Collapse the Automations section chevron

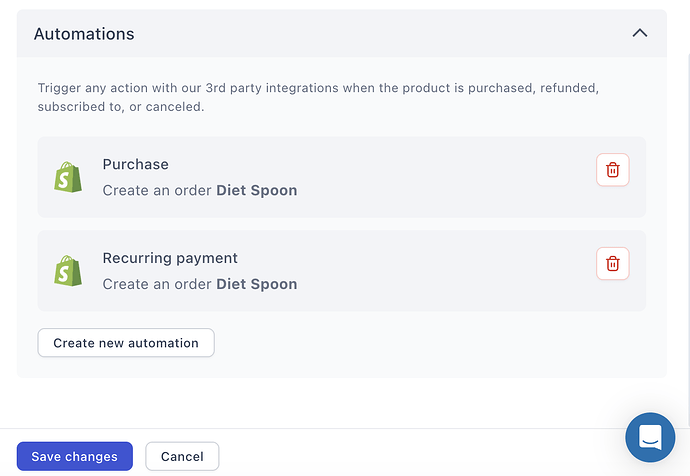click(x=640, y=33)
